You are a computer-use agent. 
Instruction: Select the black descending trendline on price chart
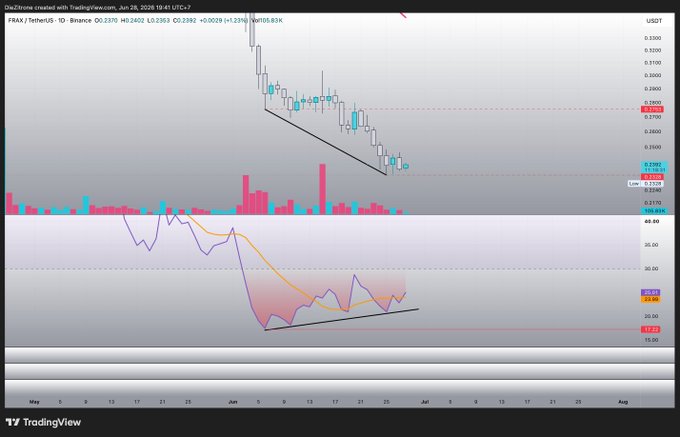click(325, 141)
